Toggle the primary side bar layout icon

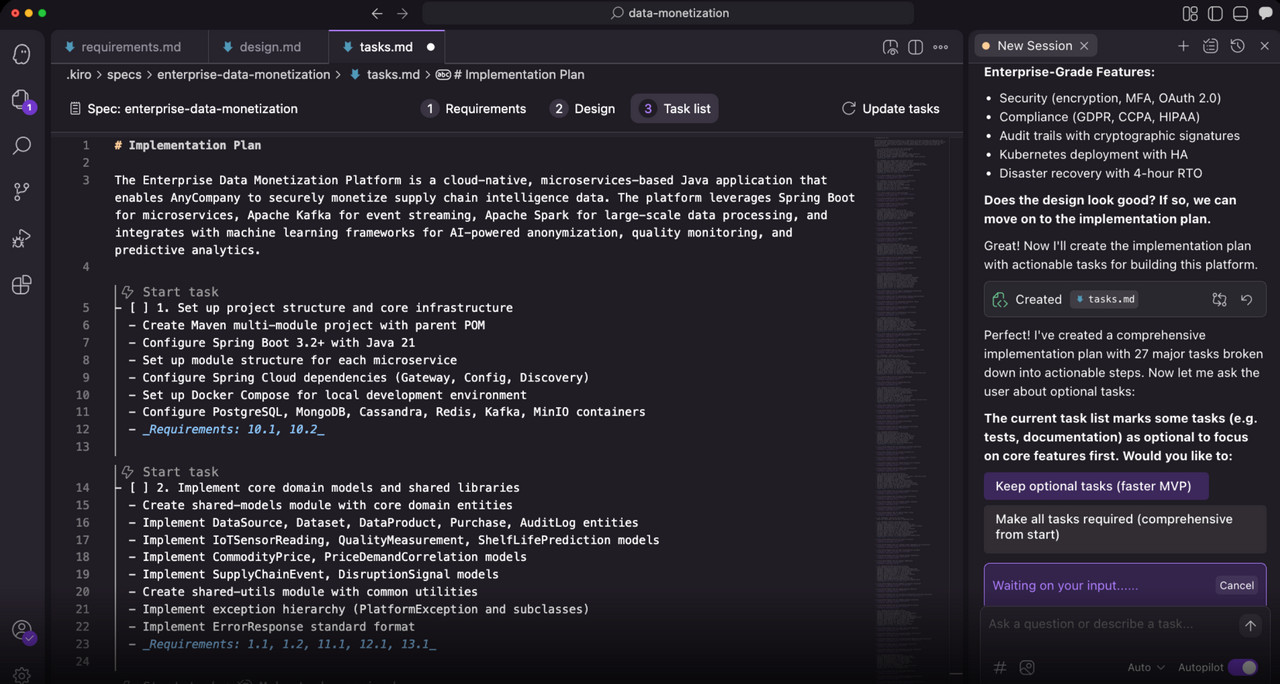pyautogui.click(x=1215, y=14)
